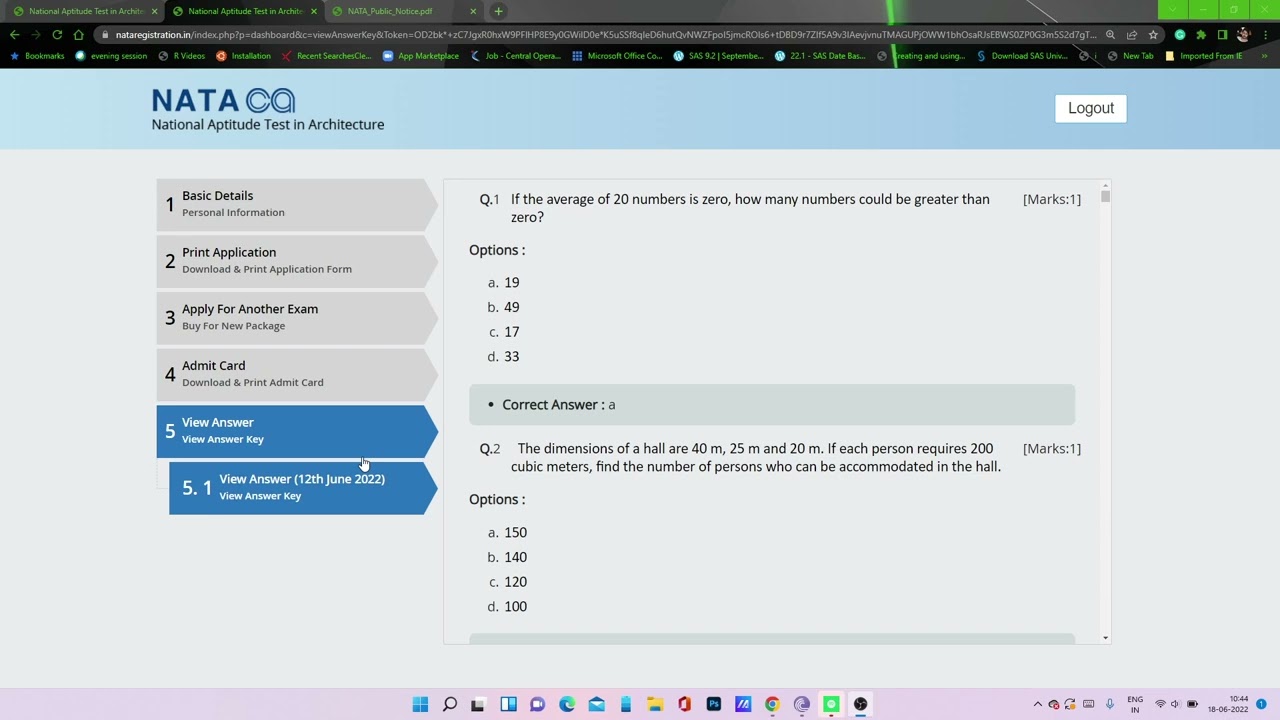Open Photoshop from the taskbar
This screenshot has height=720, width=1280.
click(x=713, y=704)
